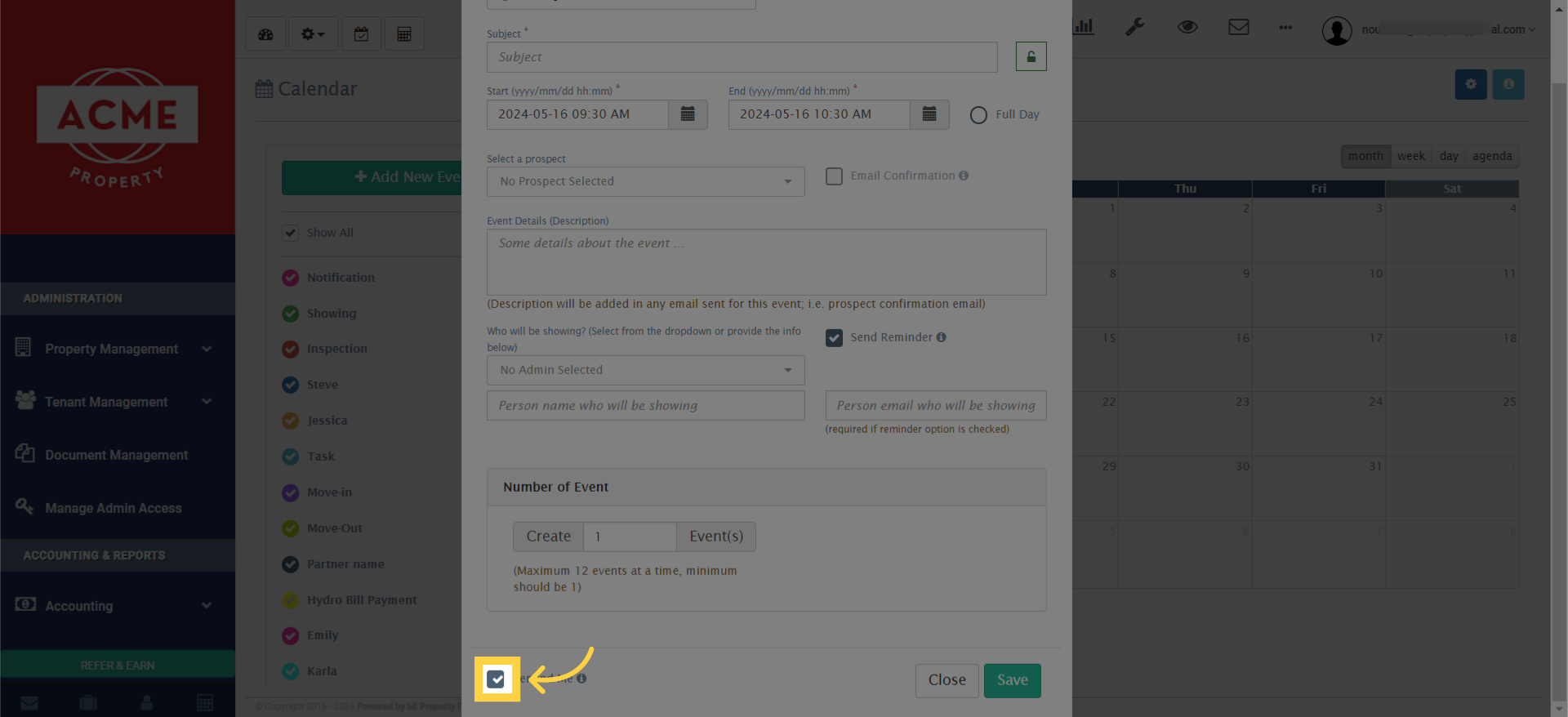
Task: Click the user icon in sidebar footer
Action: click(147, 702)
